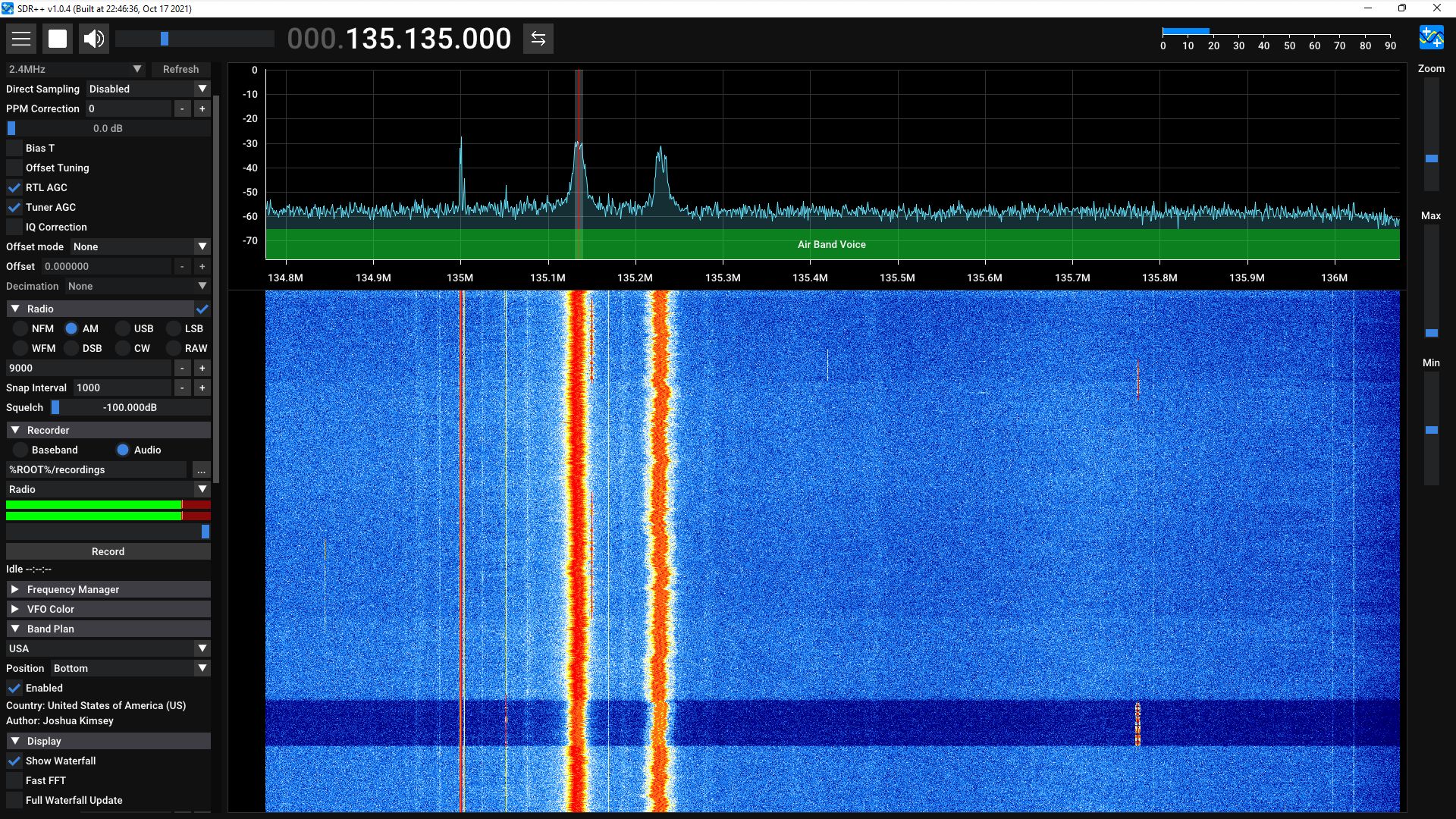Select USB demodulation mode
Image resolution: width=1456 pixels, height=819 pixels.
123,328
